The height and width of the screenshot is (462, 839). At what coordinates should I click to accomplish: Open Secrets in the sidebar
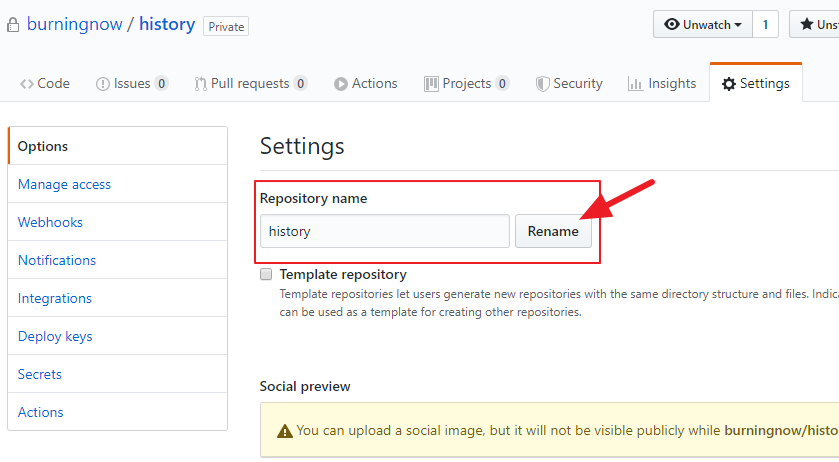[x=118, y=374]
